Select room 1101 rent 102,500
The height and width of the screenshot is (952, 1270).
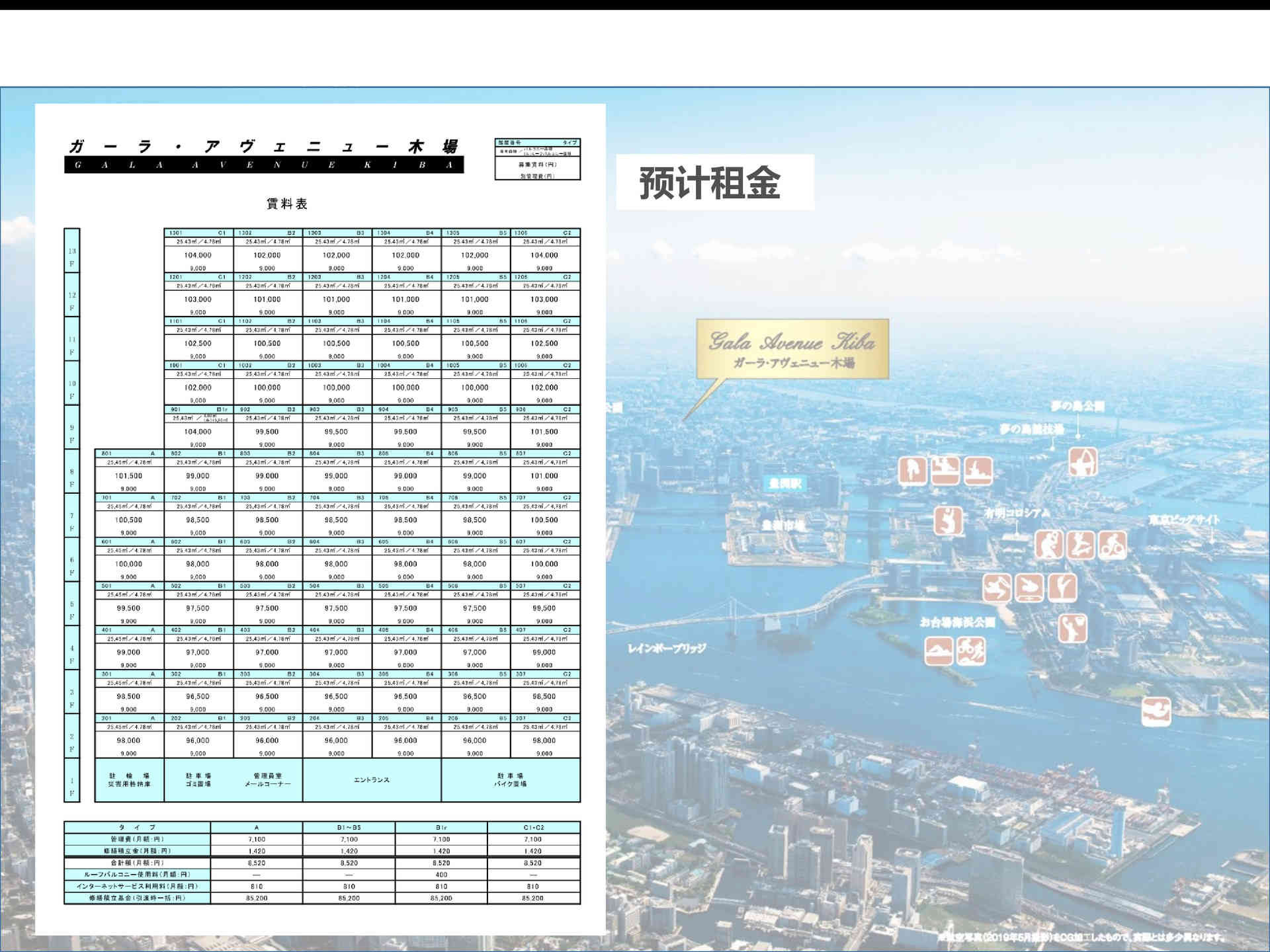[x=198, y=344]
